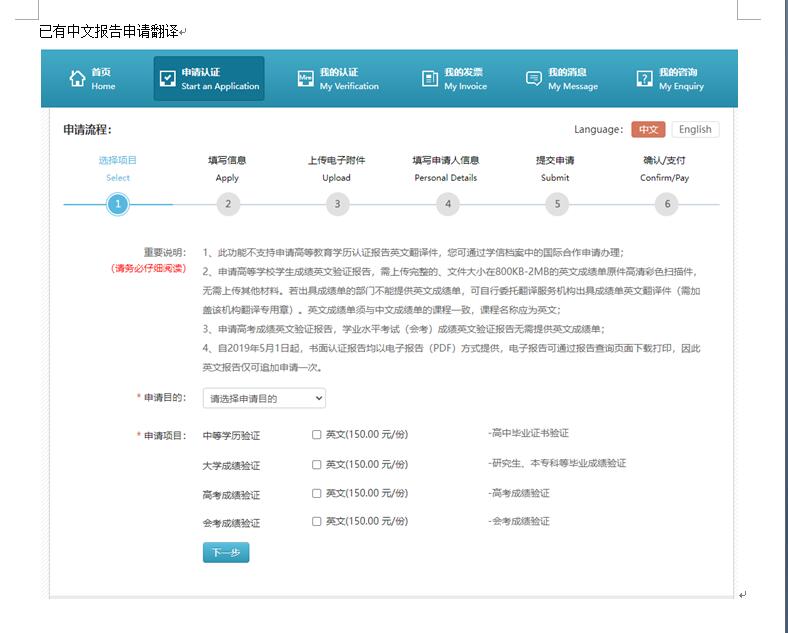Image resolution: width=788 pixels, height=633 pixels.
Task: Open the My Invoice menu label
Action: coord(465,79)
